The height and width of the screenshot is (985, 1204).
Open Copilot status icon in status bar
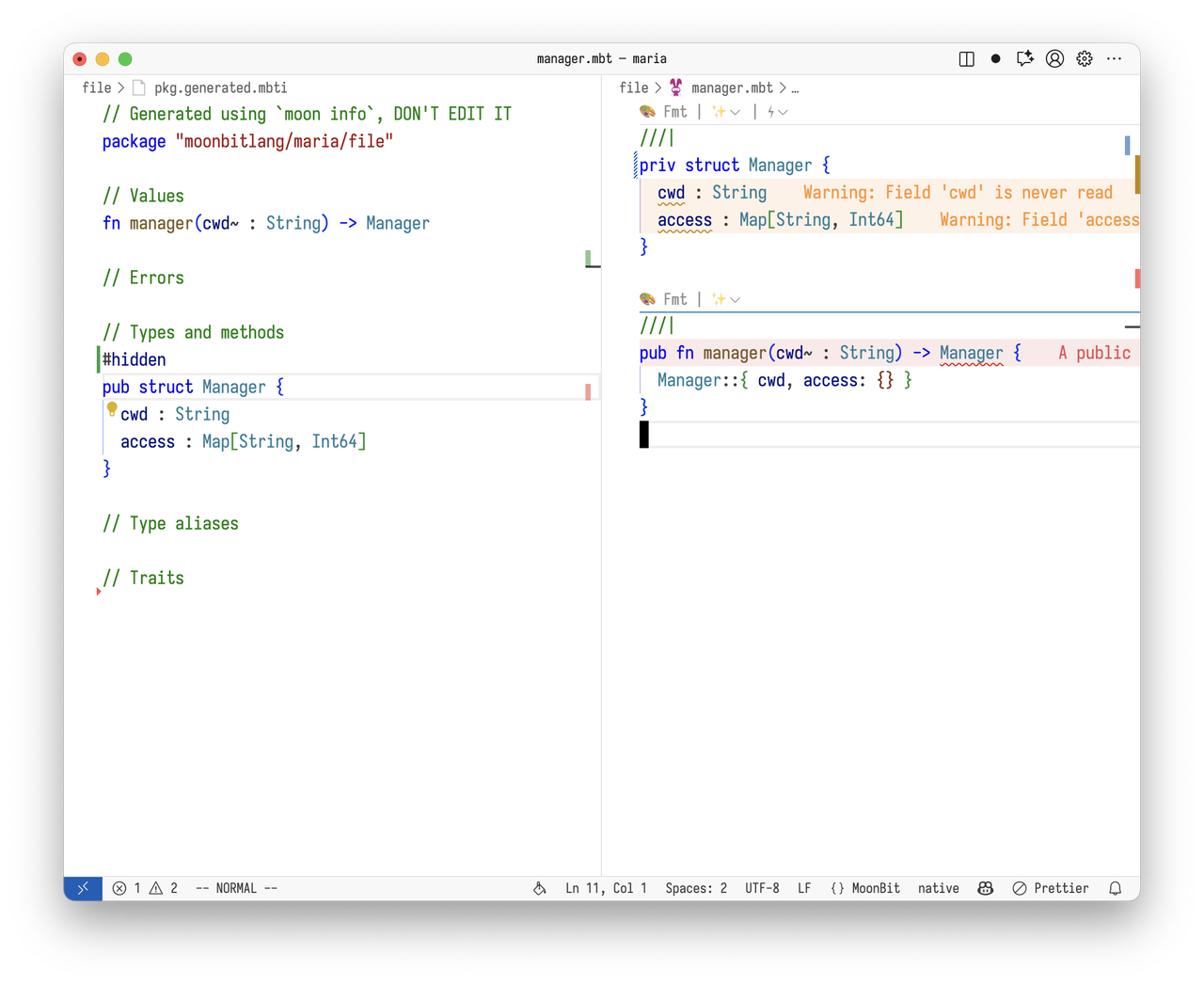[x=985, y=888]
